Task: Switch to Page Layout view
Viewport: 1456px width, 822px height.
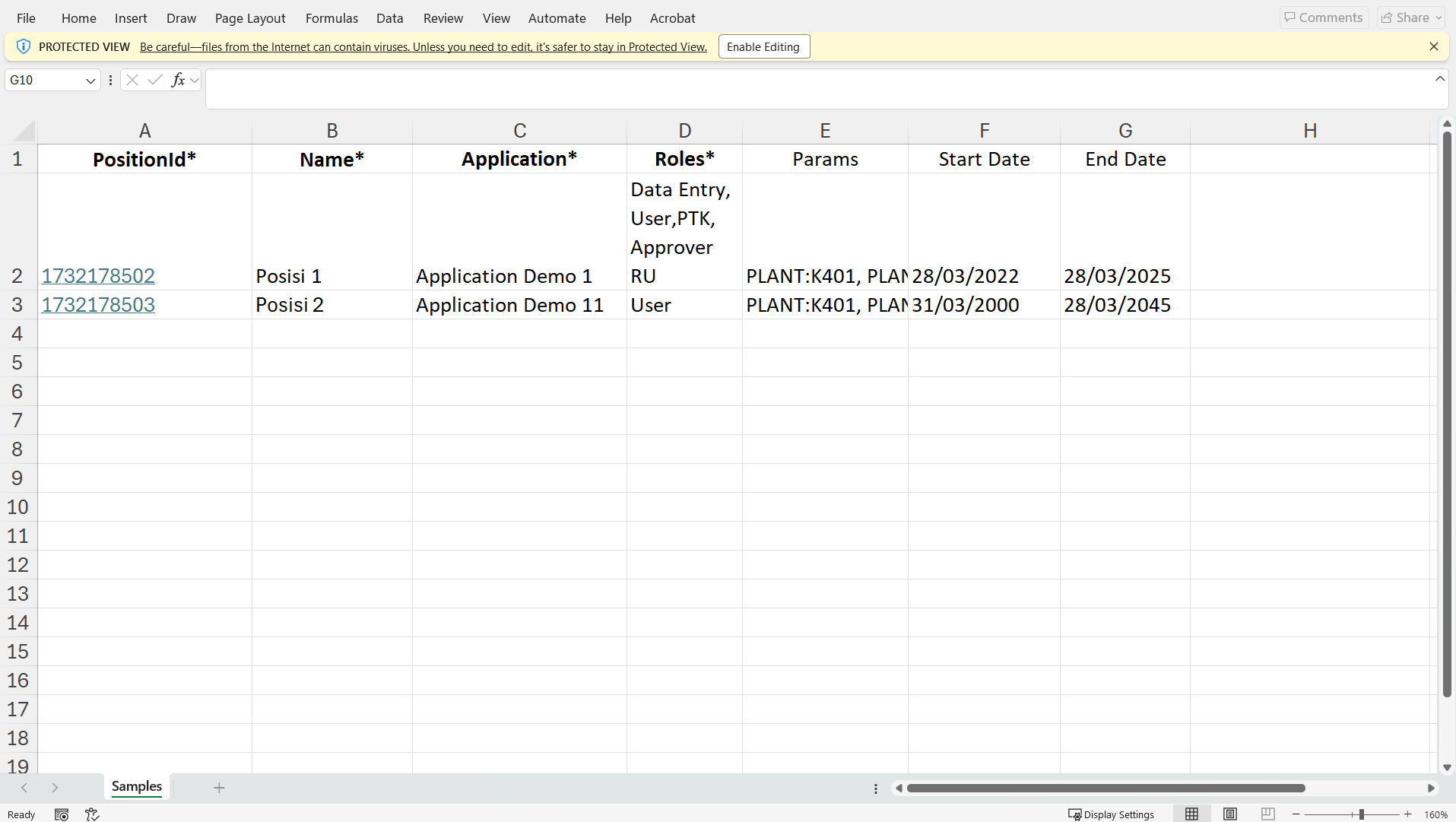Action: pos(1229,814)
